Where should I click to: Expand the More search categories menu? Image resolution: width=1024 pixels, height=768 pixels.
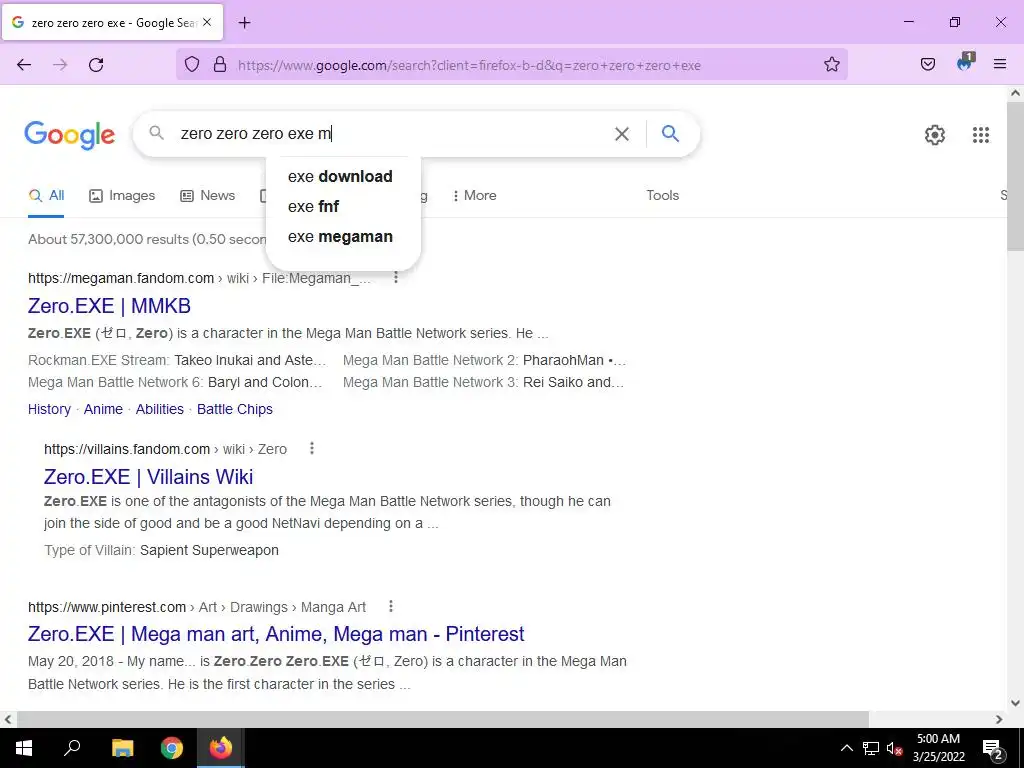click(x=474, y=195)
